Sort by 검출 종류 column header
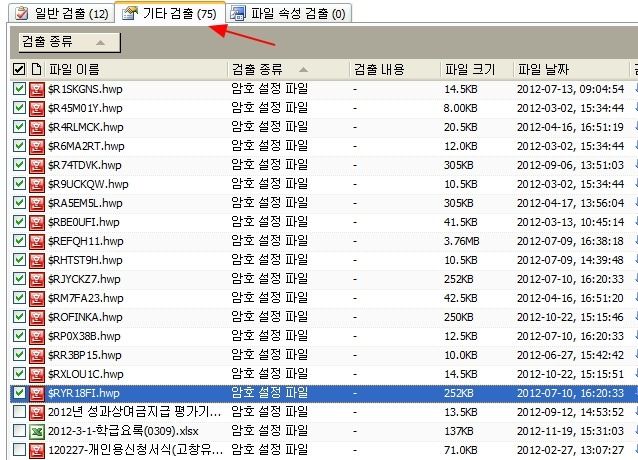The image size is (638, 460). (288, 69)
